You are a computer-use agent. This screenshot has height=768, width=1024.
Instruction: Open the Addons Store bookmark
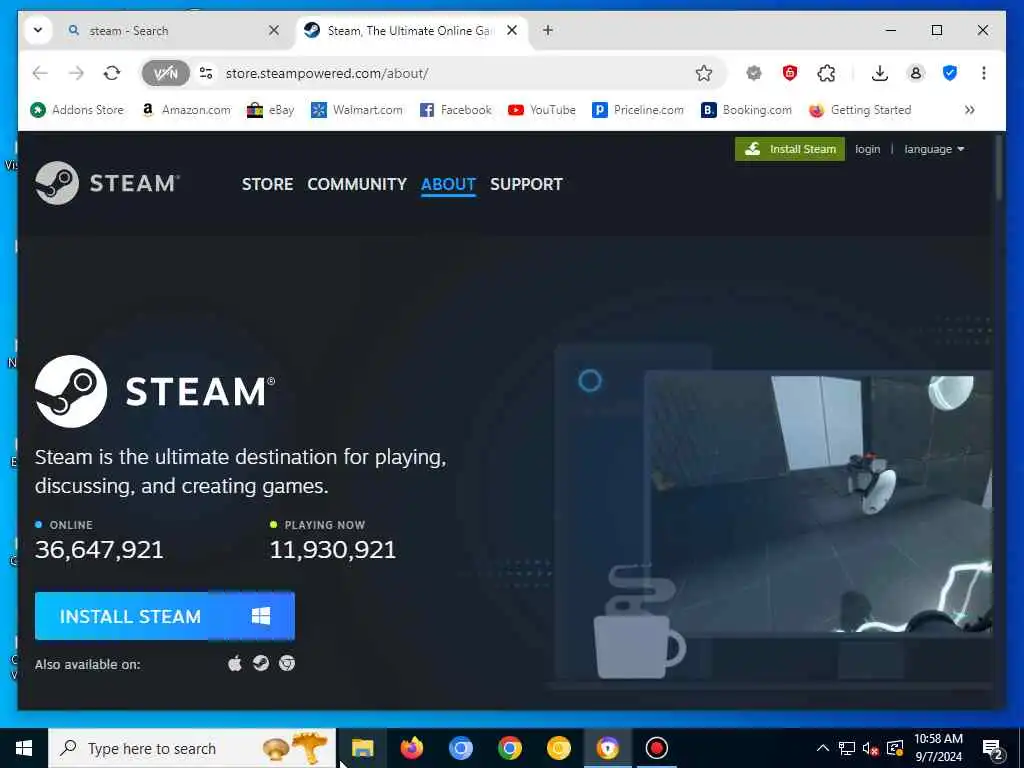[77, 110]
